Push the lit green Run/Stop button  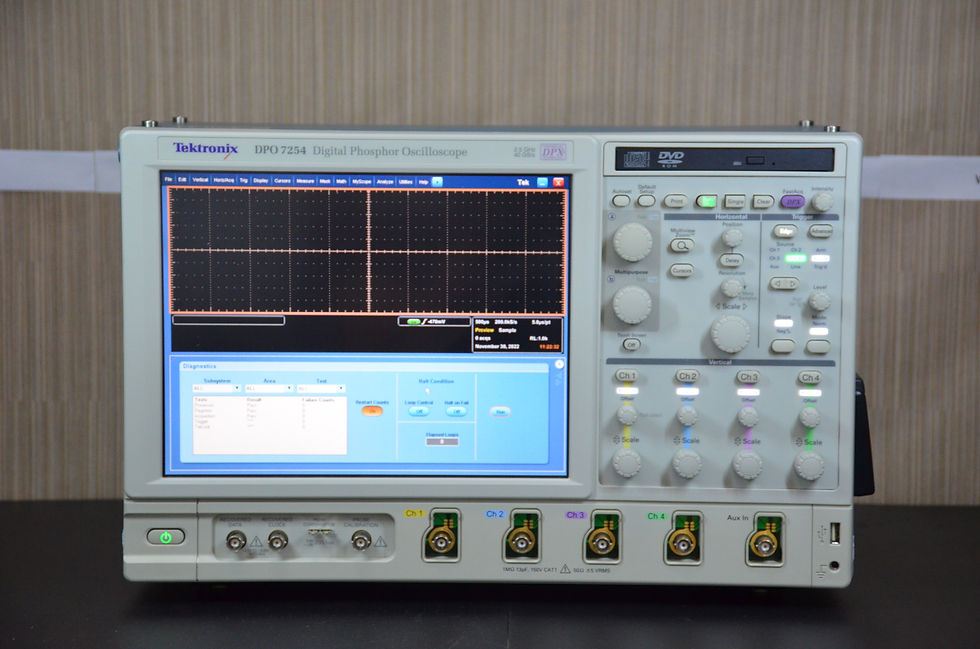(x=706, y=201)
